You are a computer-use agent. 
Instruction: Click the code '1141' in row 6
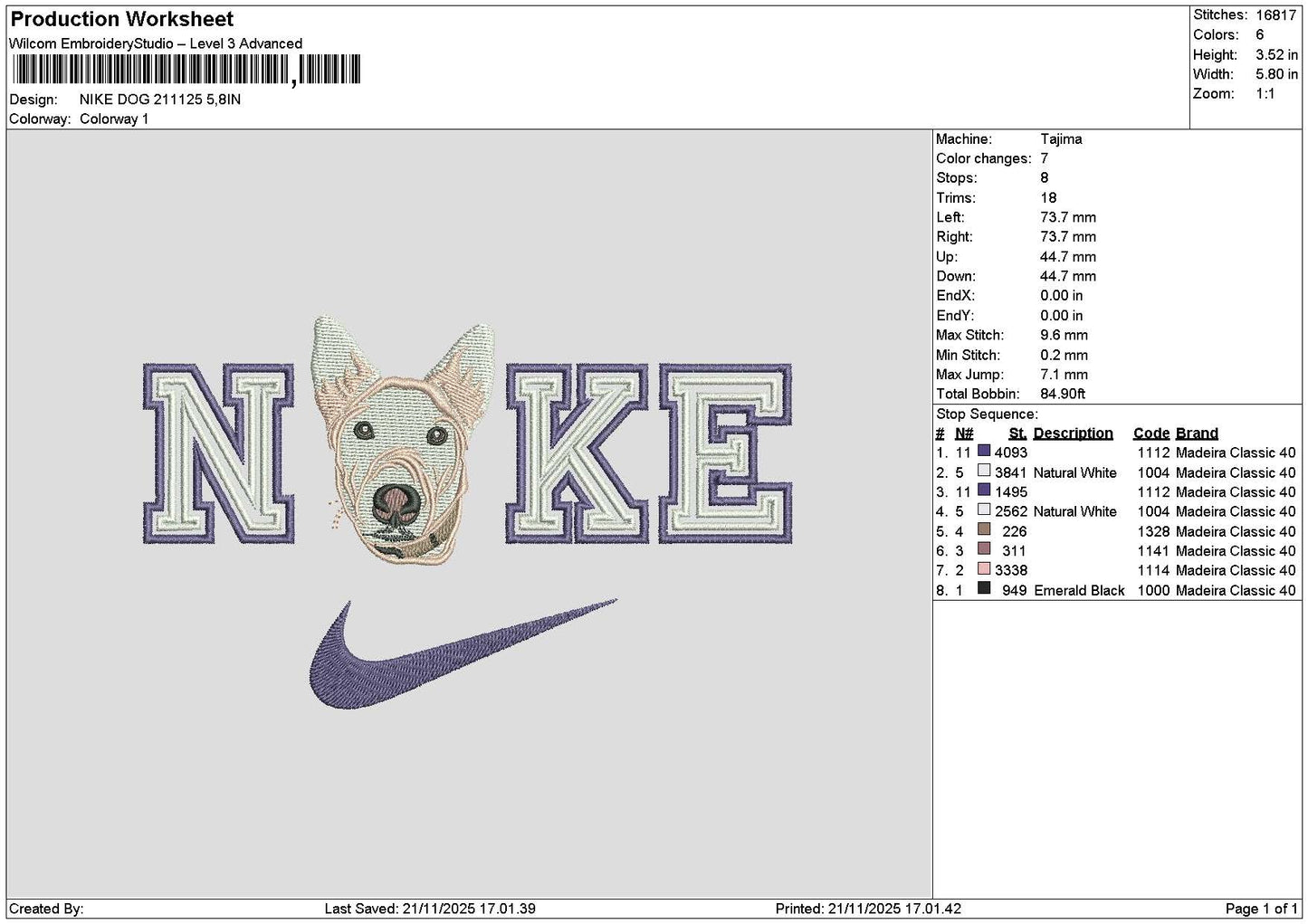[1154, 551]
